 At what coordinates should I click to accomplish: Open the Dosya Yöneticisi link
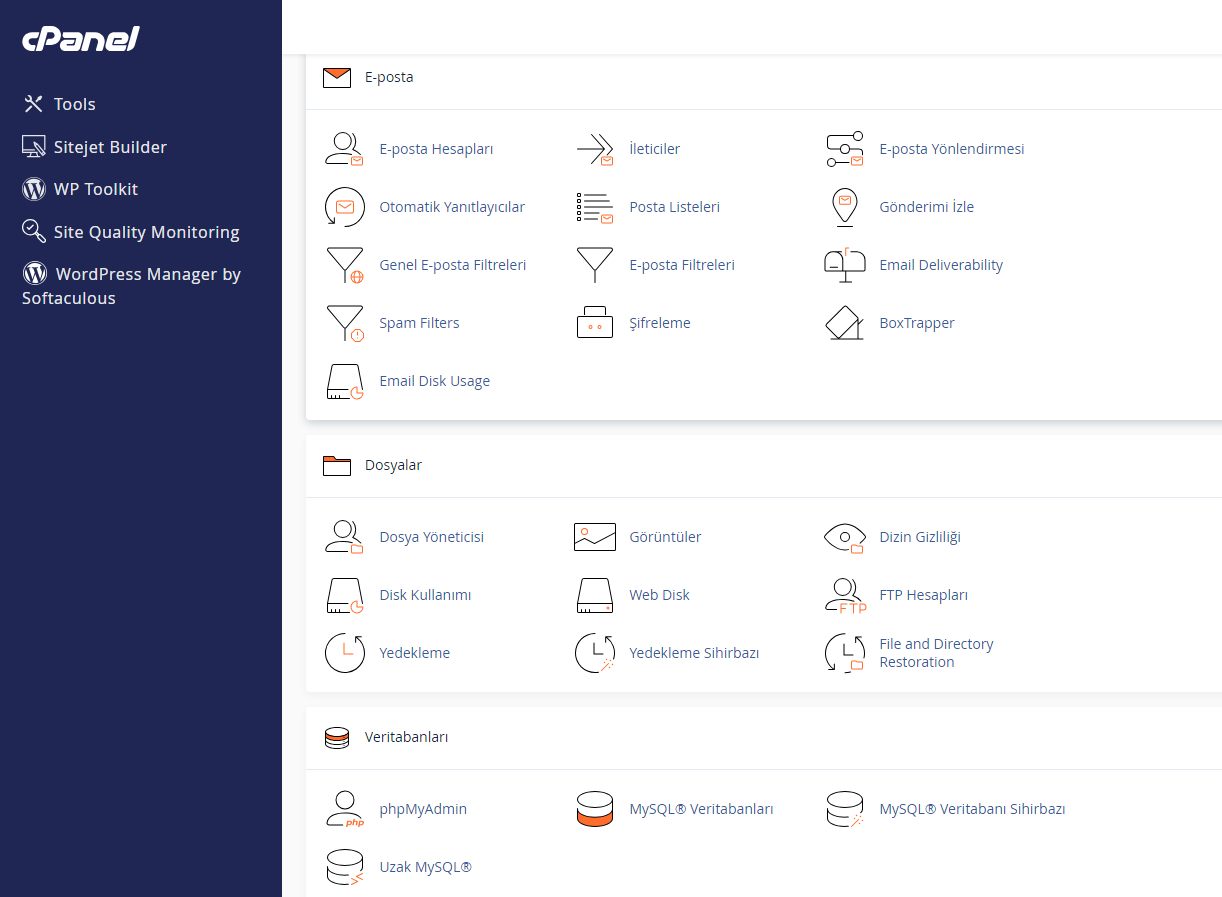(432, 537)
